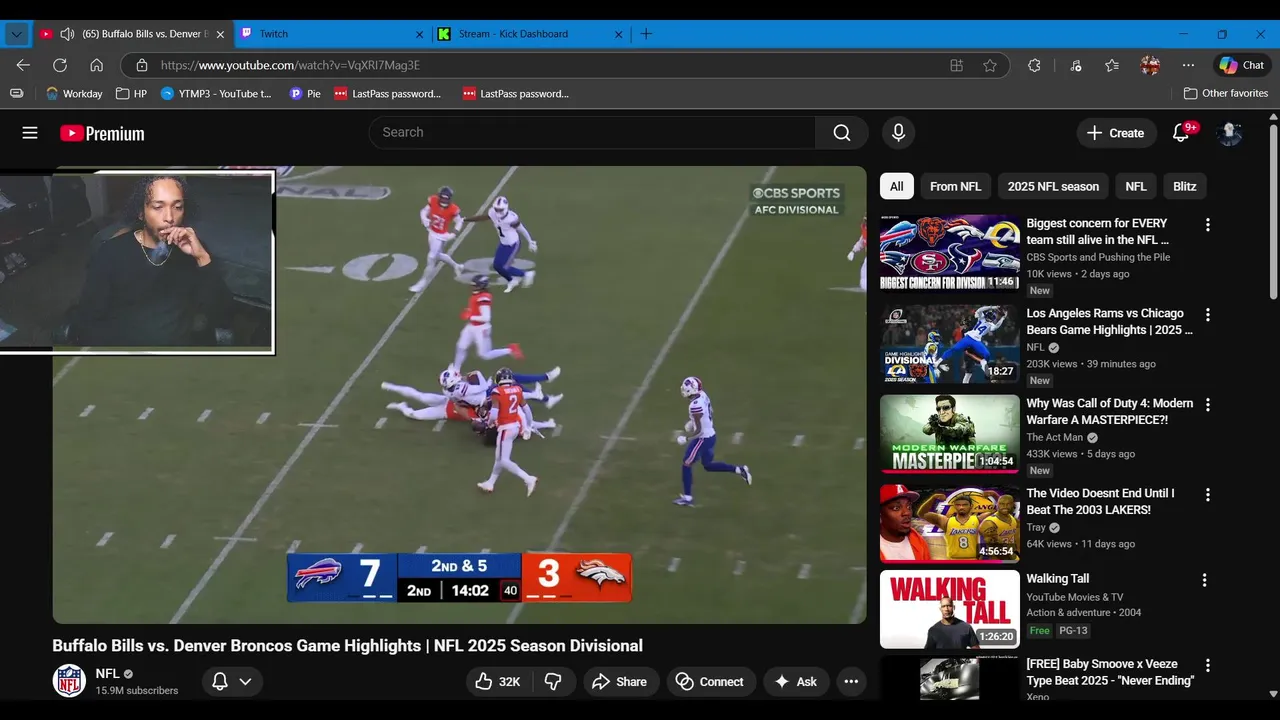Image resolution: width=1280 pixels, height=720 pixels.
Task: Open the Pie bookmark
Action: pyautogui.click(x=305, y=93)
